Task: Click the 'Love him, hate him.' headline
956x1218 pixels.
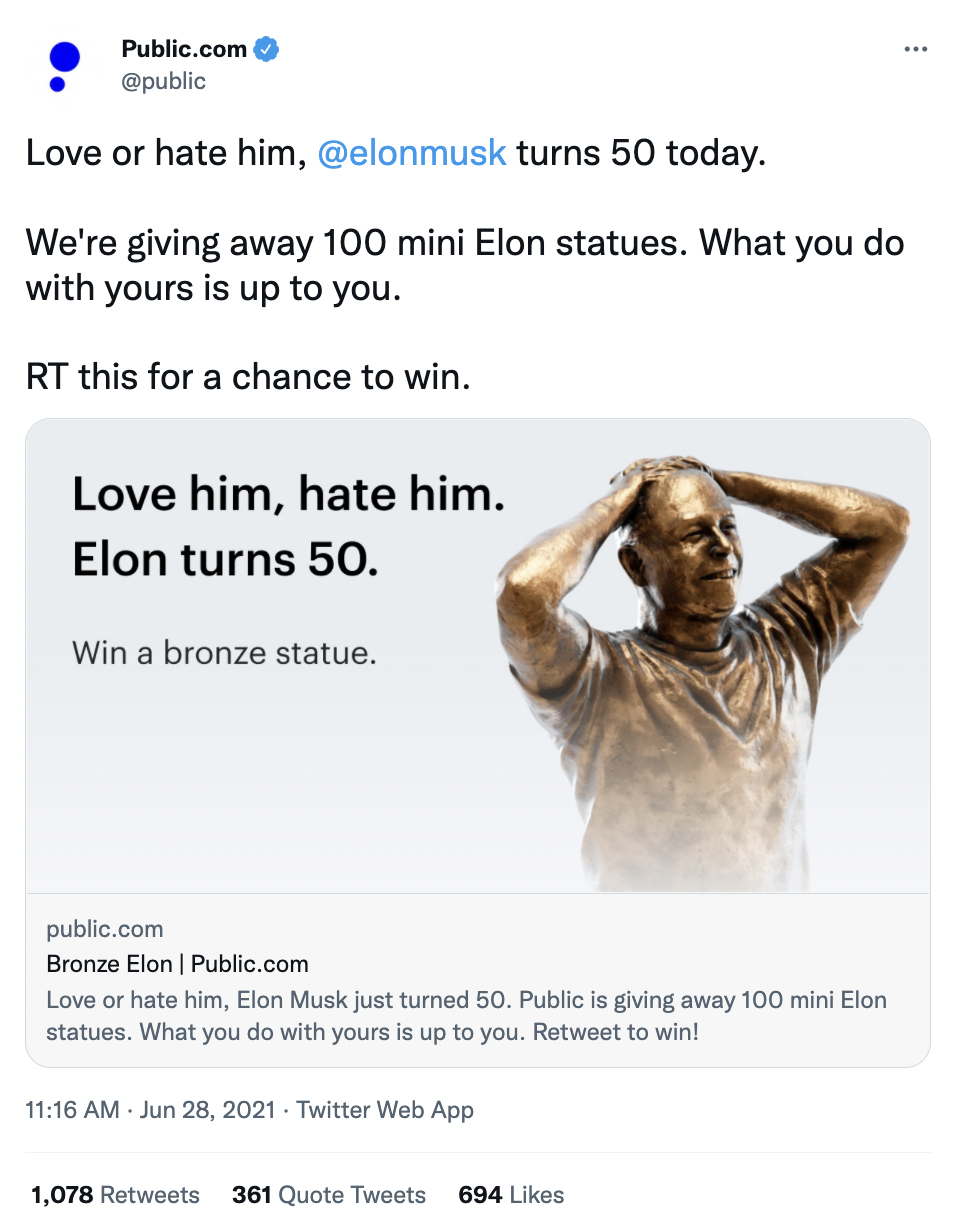Action: click(x=288, y=495)
